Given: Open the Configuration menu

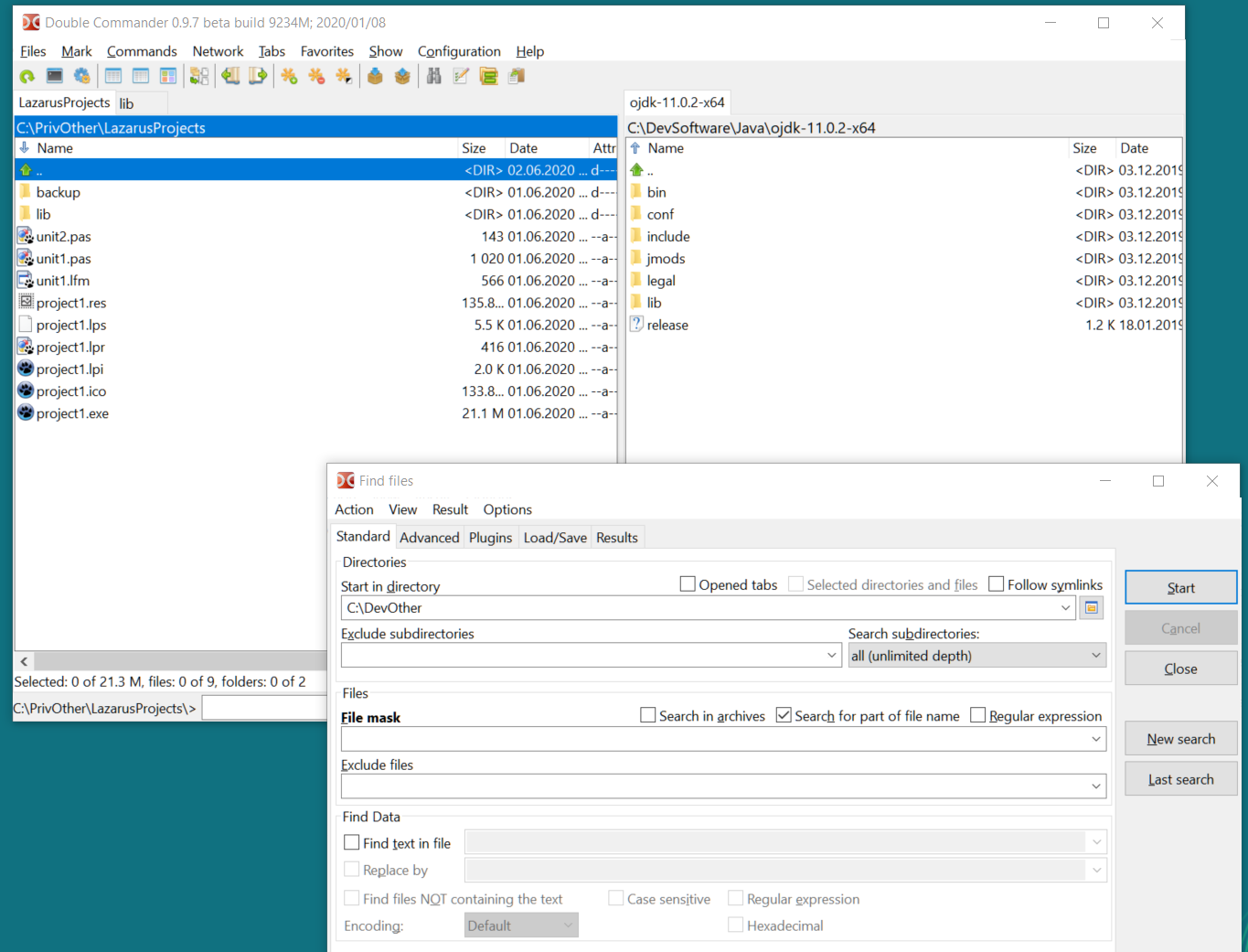Looking at the screenshot, I should pyautogui.click(x=459, y=51).
